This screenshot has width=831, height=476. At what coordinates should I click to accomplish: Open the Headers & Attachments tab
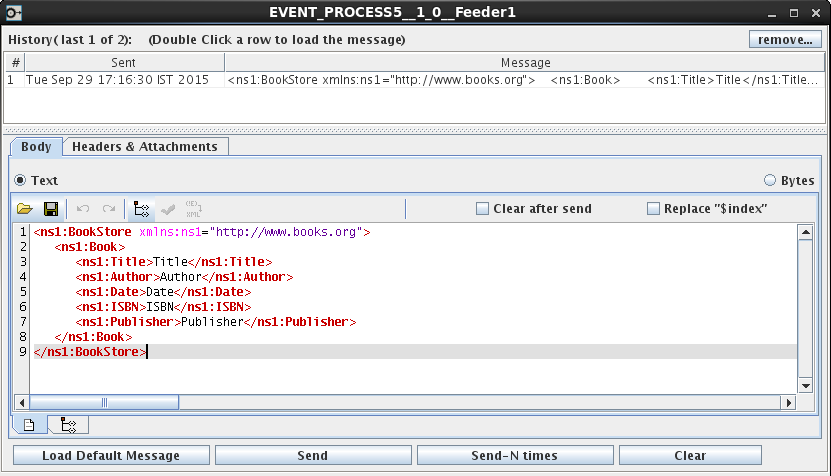(145, 147)
